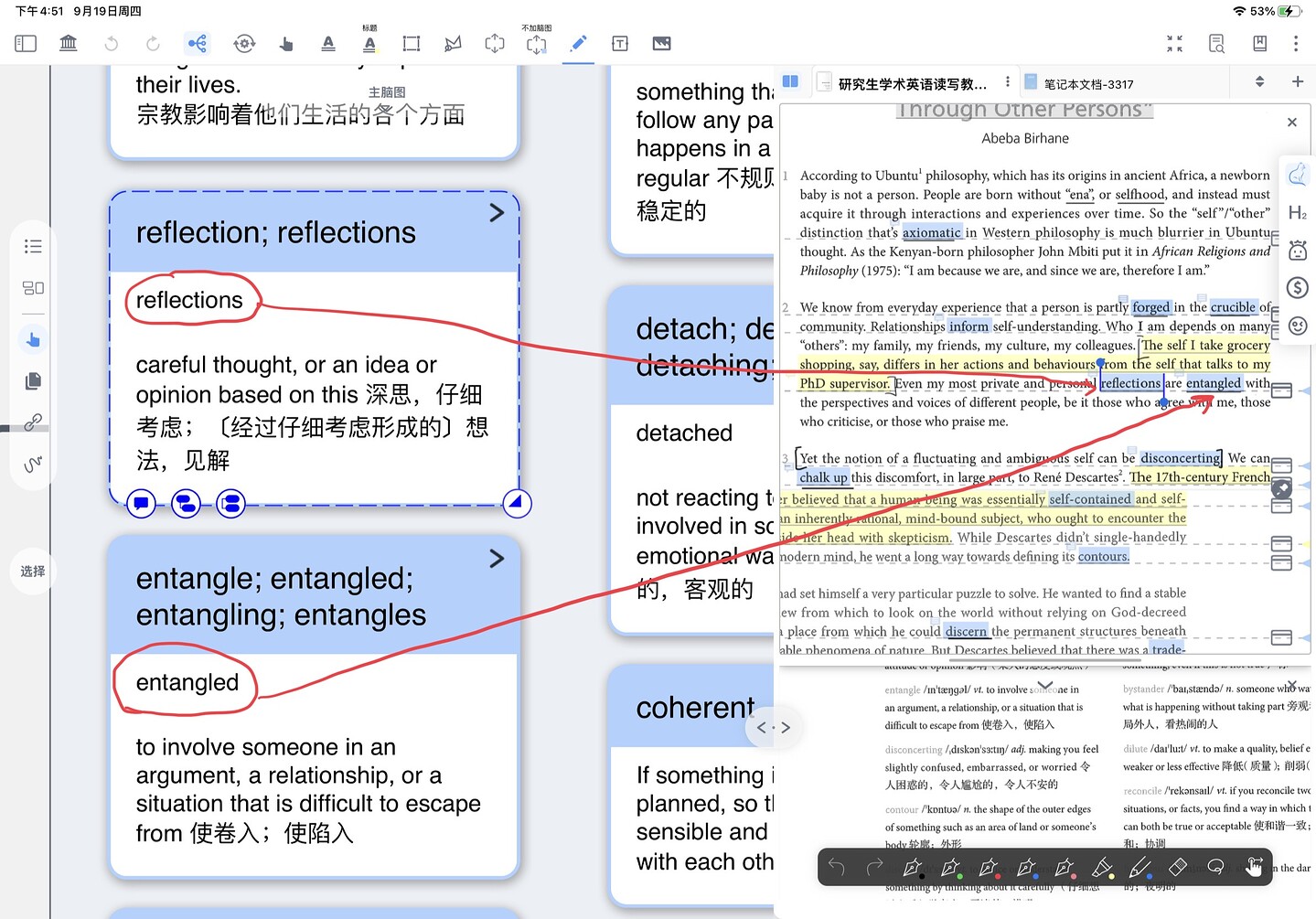Screen dimensions: 1316x919
Task: Select the green fountain pen
Action: pos(950,867)
